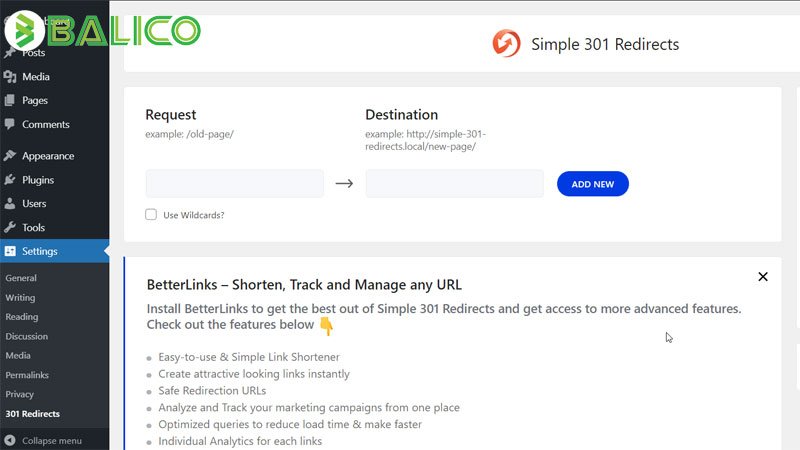Click the Pages stacked-sheets icon

pos(10,101)
